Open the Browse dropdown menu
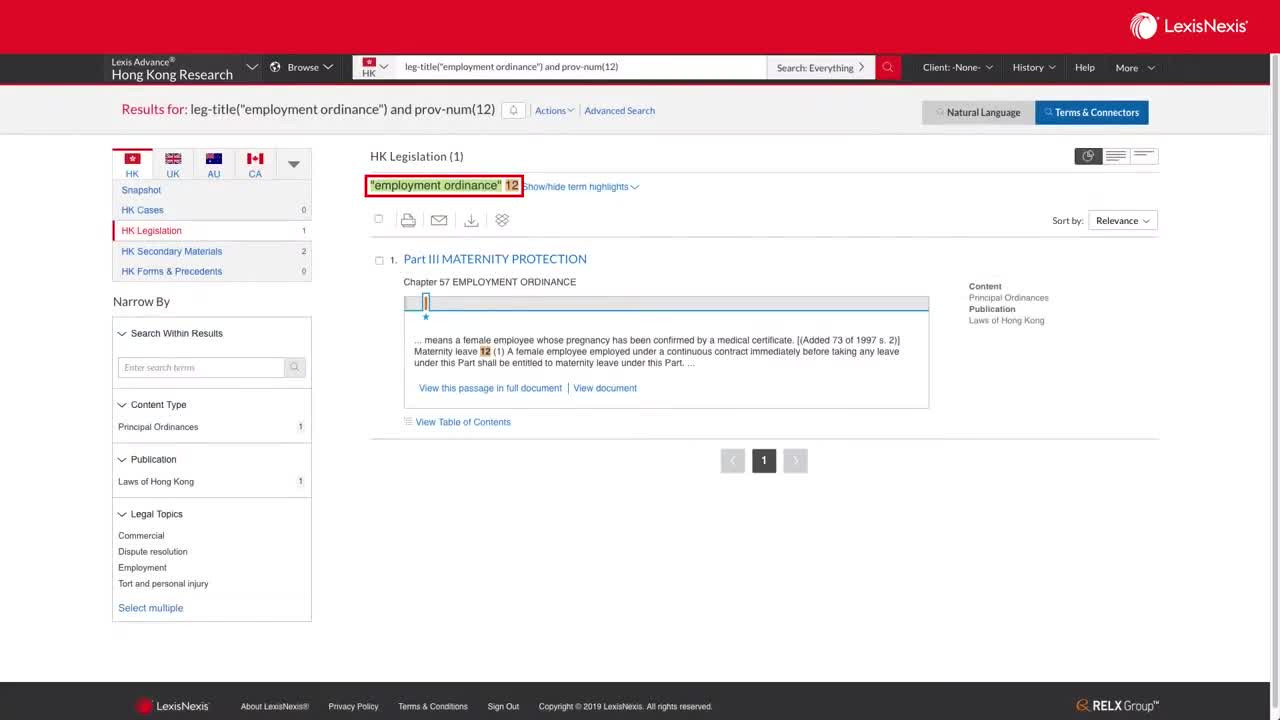This screenshot has height=720, width=1280. point(302,67)
